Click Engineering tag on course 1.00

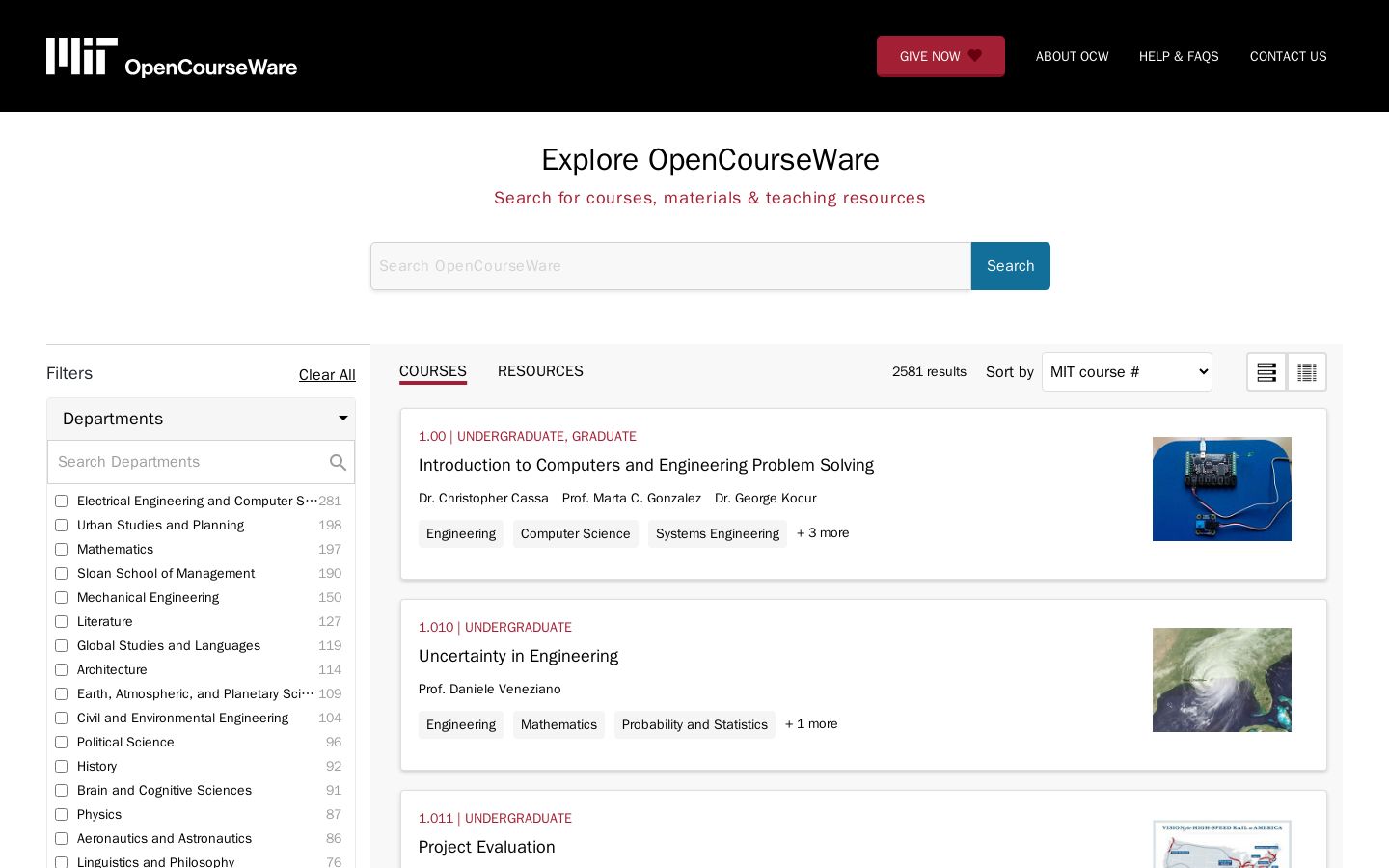click(x=461, y=533)
